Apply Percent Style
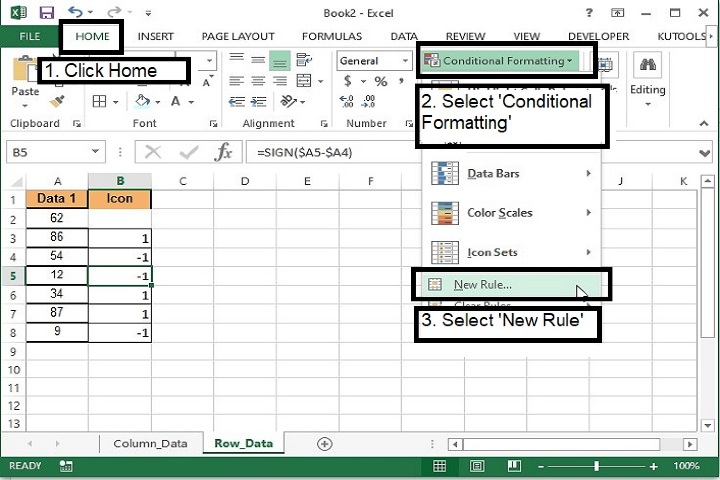 click(381, 81)
